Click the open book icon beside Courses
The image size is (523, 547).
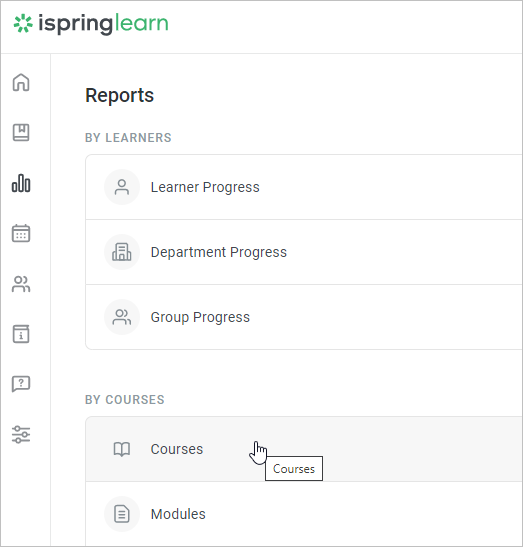point(122,449)
